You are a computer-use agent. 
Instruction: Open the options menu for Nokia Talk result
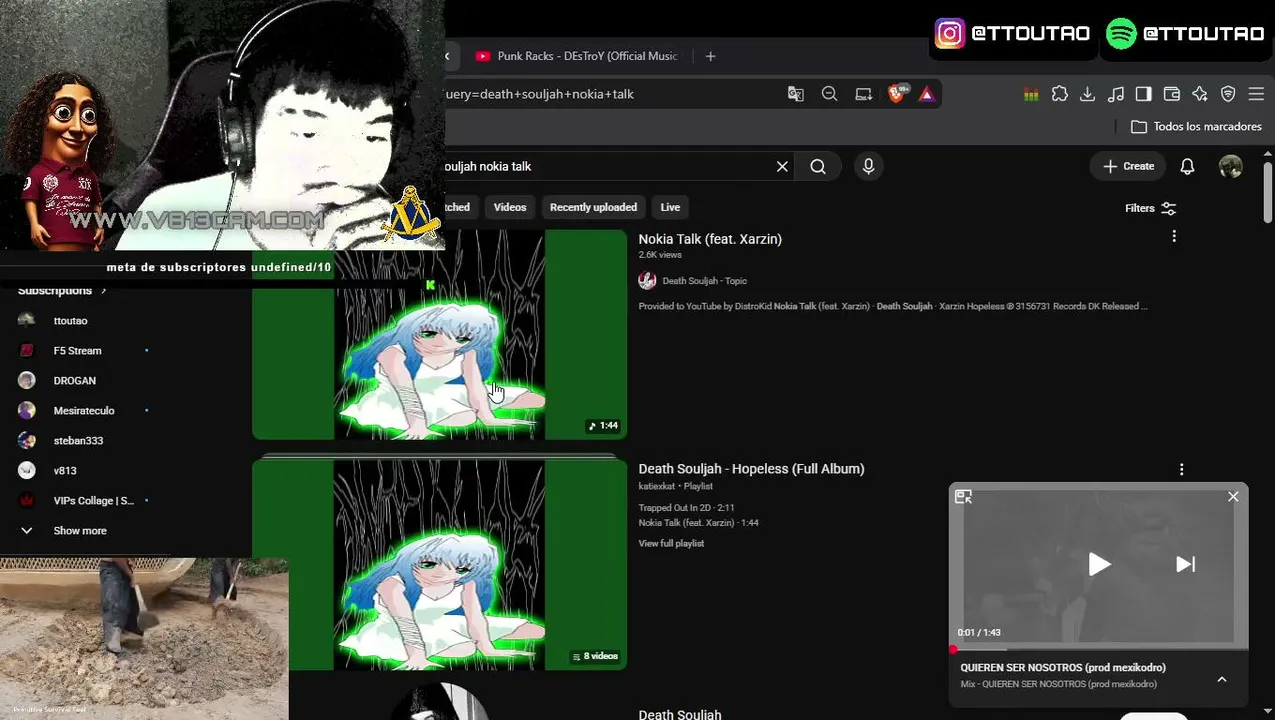[x=1174, y=237]
